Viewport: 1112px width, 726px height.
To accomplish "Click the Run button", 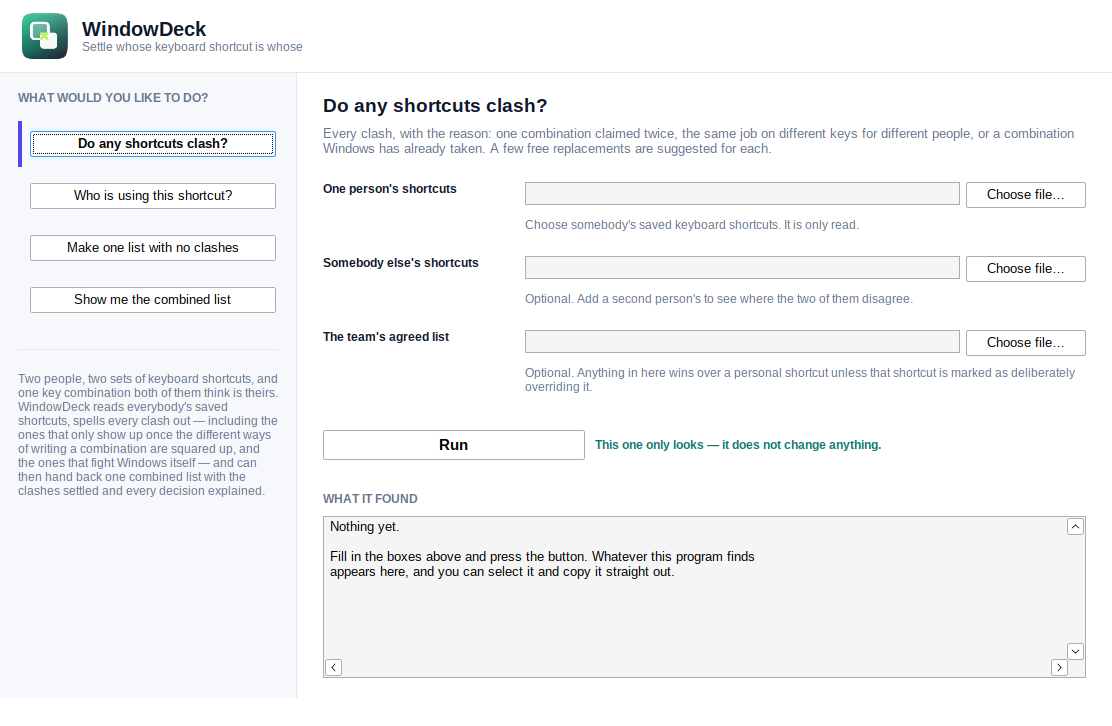I will [454, 445].
